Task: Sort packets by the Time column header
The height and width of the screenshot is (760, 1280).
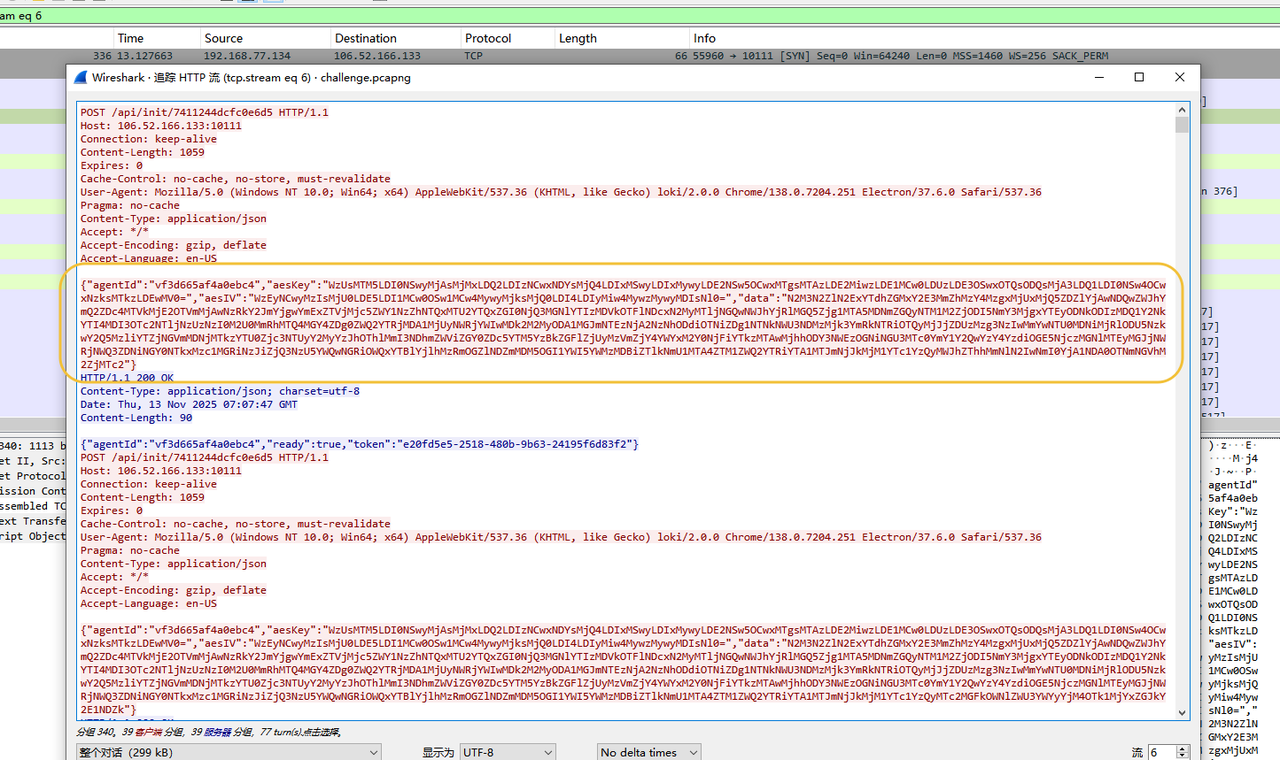Action: 131,38
